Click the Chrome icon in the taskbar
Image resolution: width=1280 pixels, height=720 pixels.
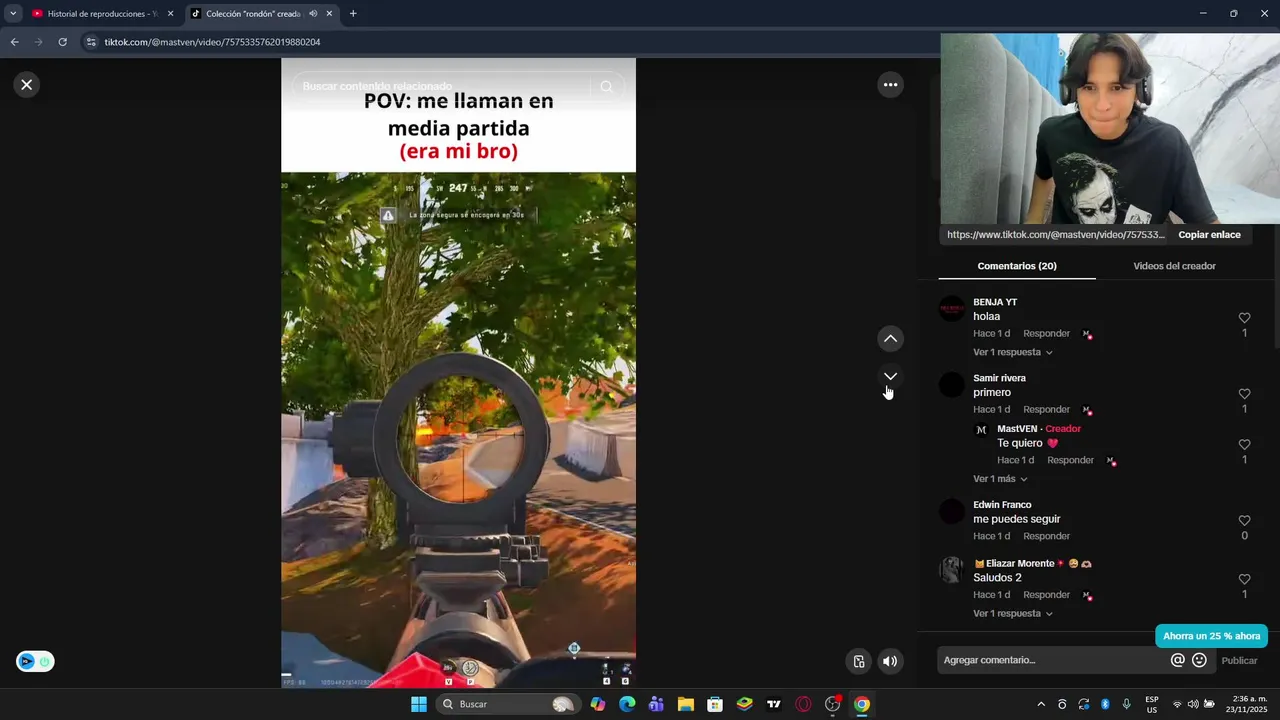[x=862, y=704]
